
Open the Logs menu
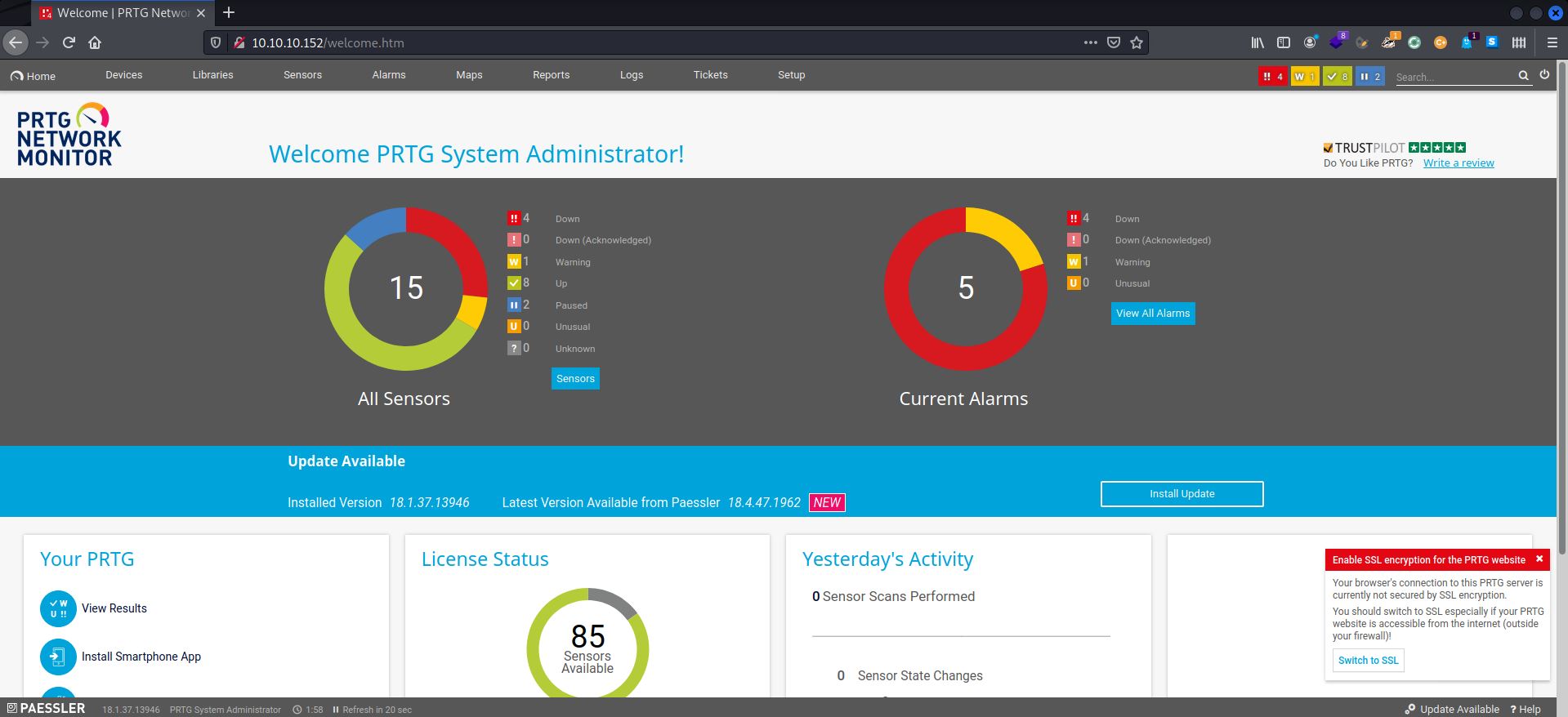(632, 75)
